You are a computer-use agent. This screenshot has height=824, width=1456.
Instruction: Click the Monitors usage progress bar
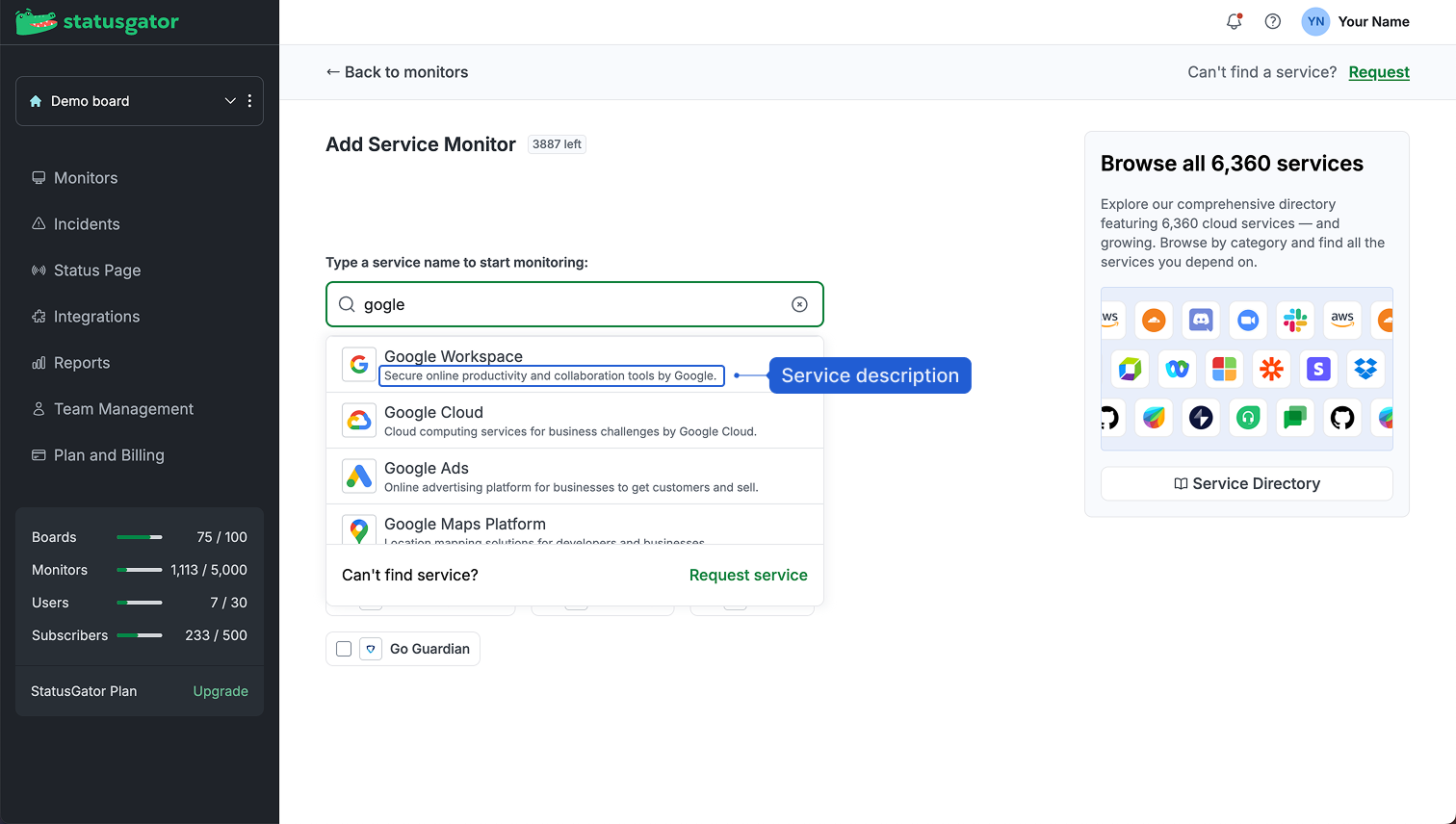[140, 570]
